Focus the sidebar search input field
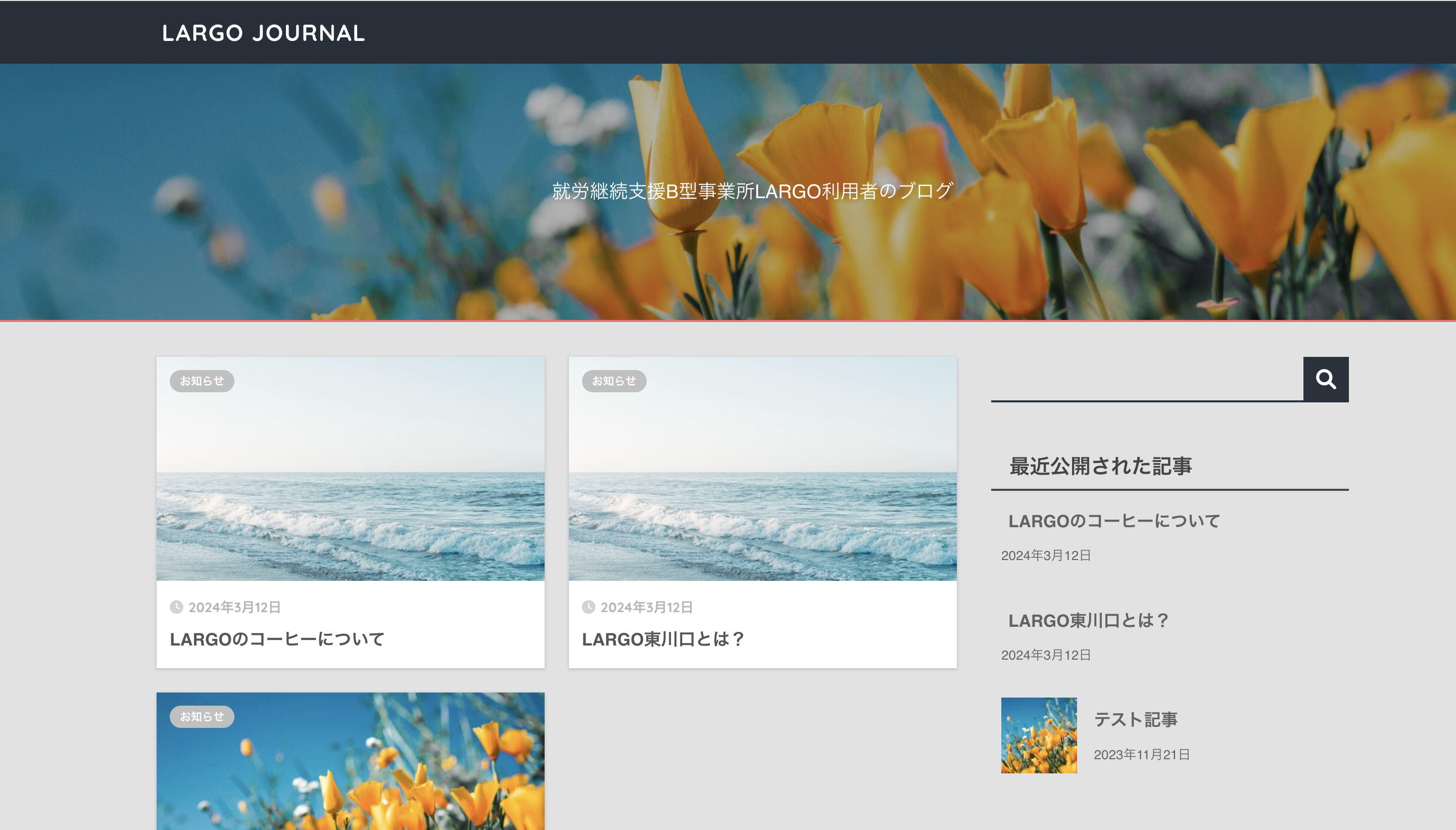1456x830 pixels. (1147, 379)
